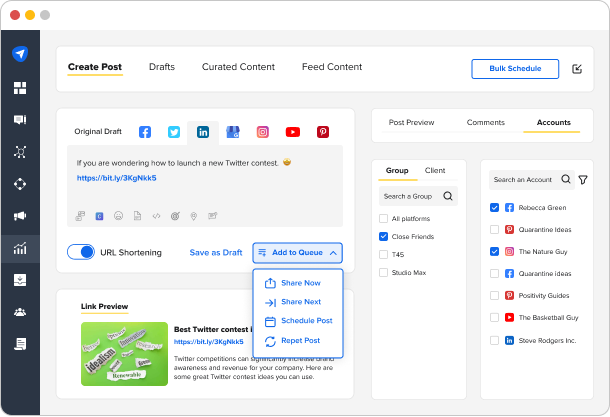Switch to the Curated Content tab
This screenshot has width=610, height=417.
pos(238,67)
